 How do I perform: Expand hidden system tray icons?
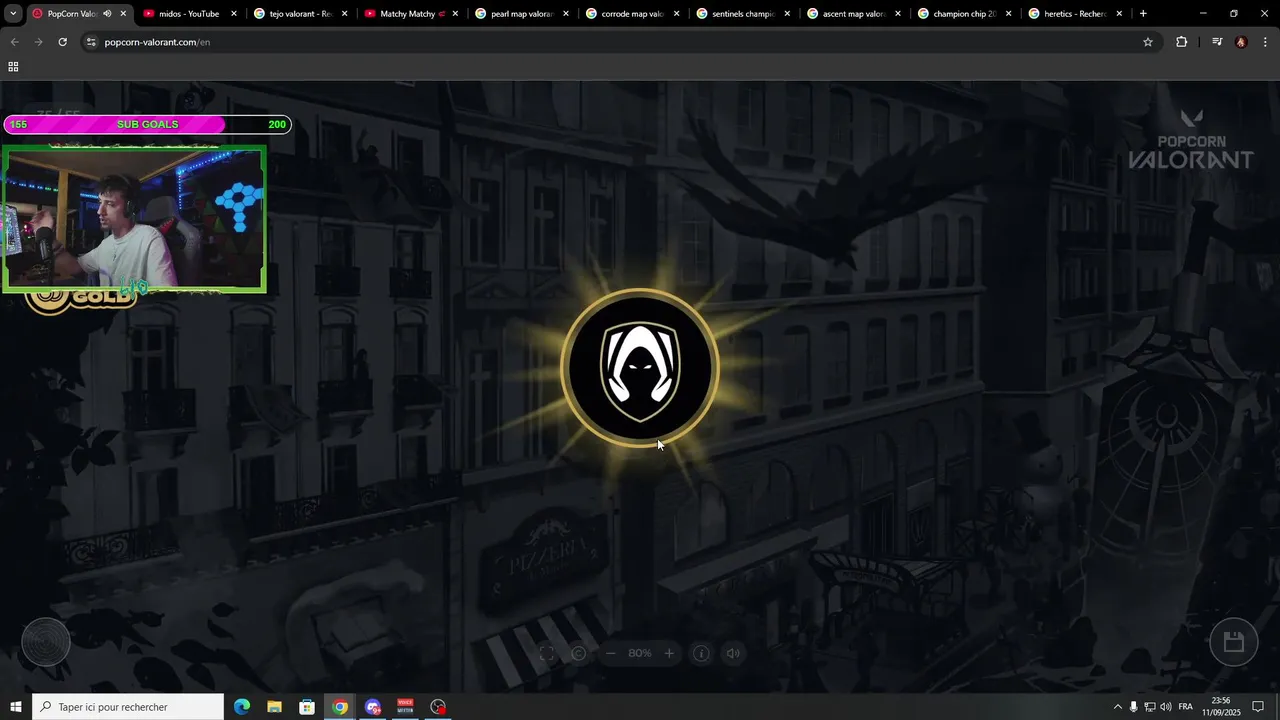1117,707
